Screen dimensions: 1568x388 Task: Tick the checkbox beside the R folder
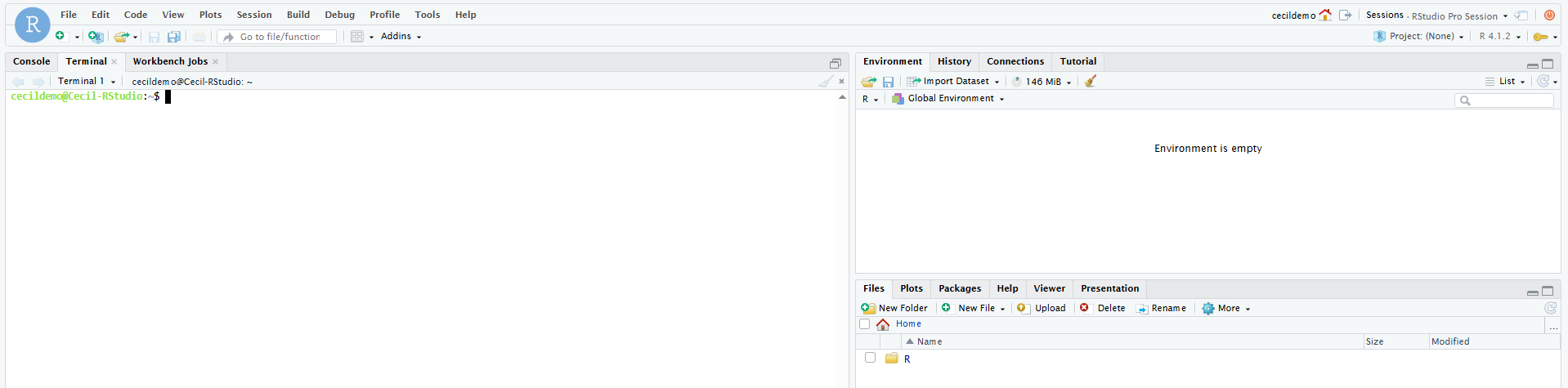tap(870, 358)
